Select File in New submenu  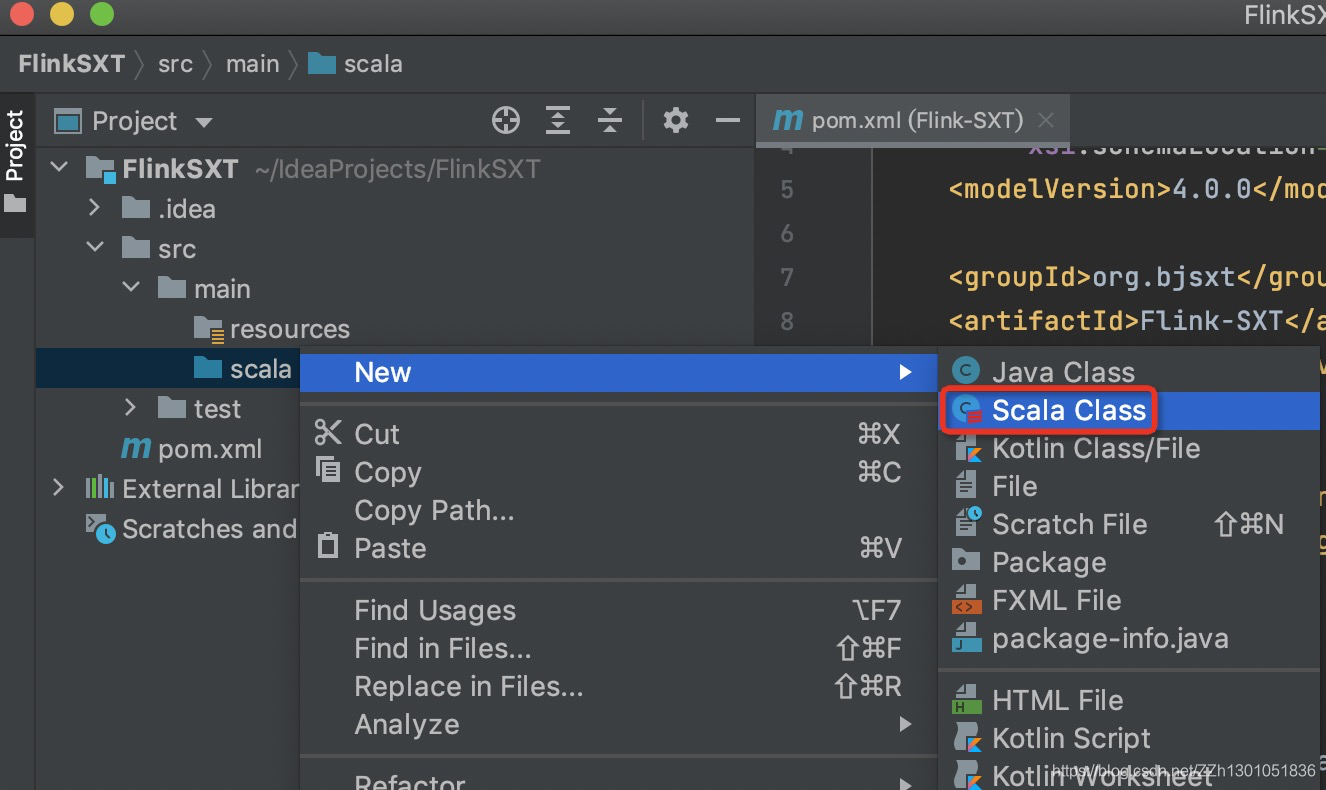tap(1130, 486)
